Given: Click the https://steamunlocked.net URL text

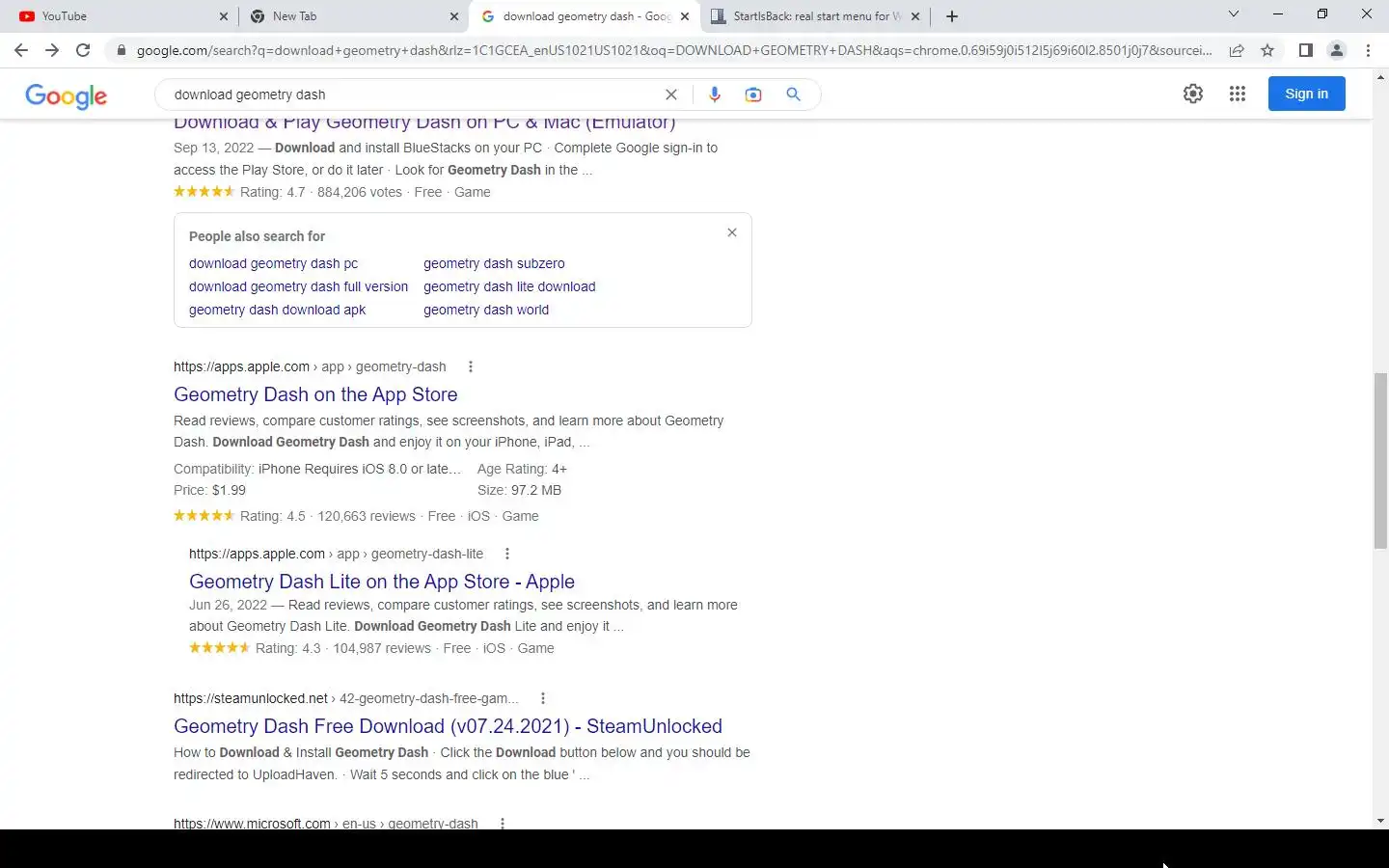Looking at the screenshot, I should point(251,698).
